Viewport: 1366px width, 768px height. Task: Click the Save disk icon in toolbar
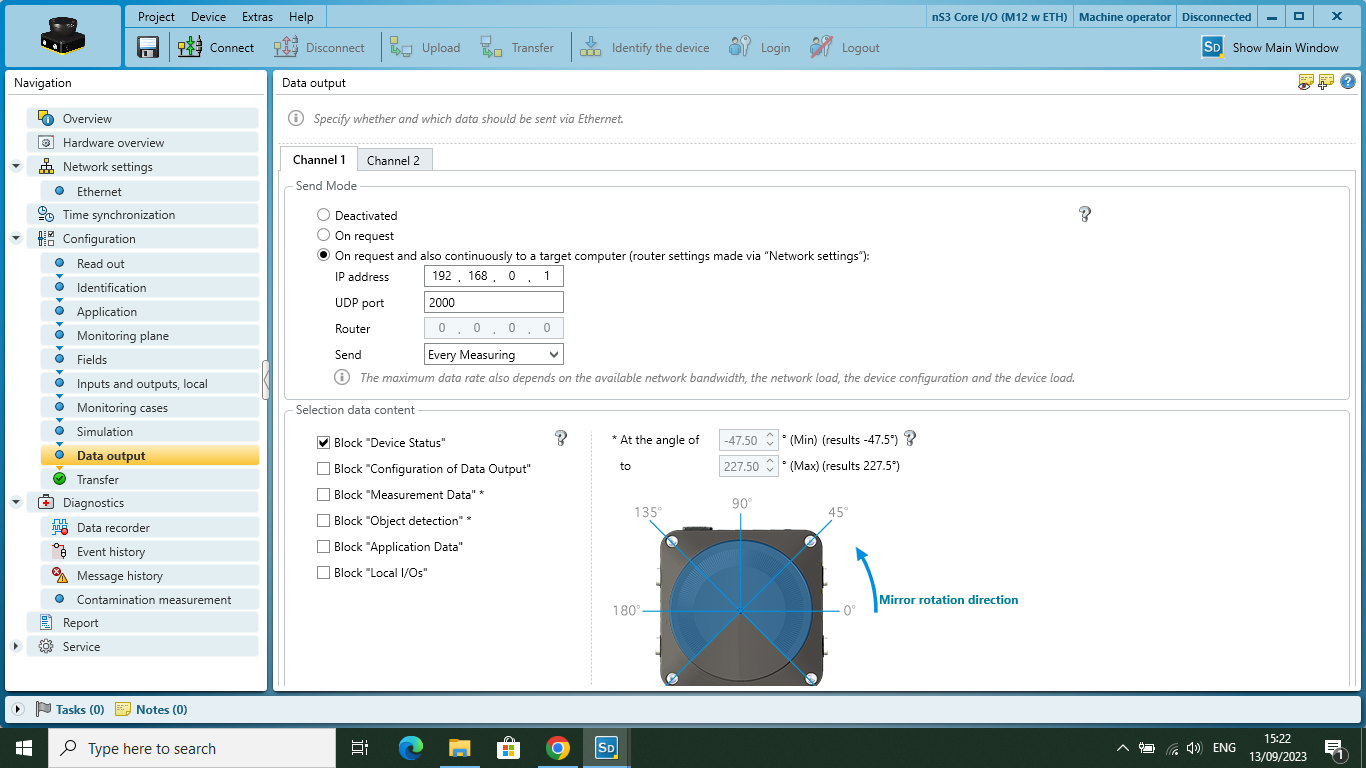point(148,47)
